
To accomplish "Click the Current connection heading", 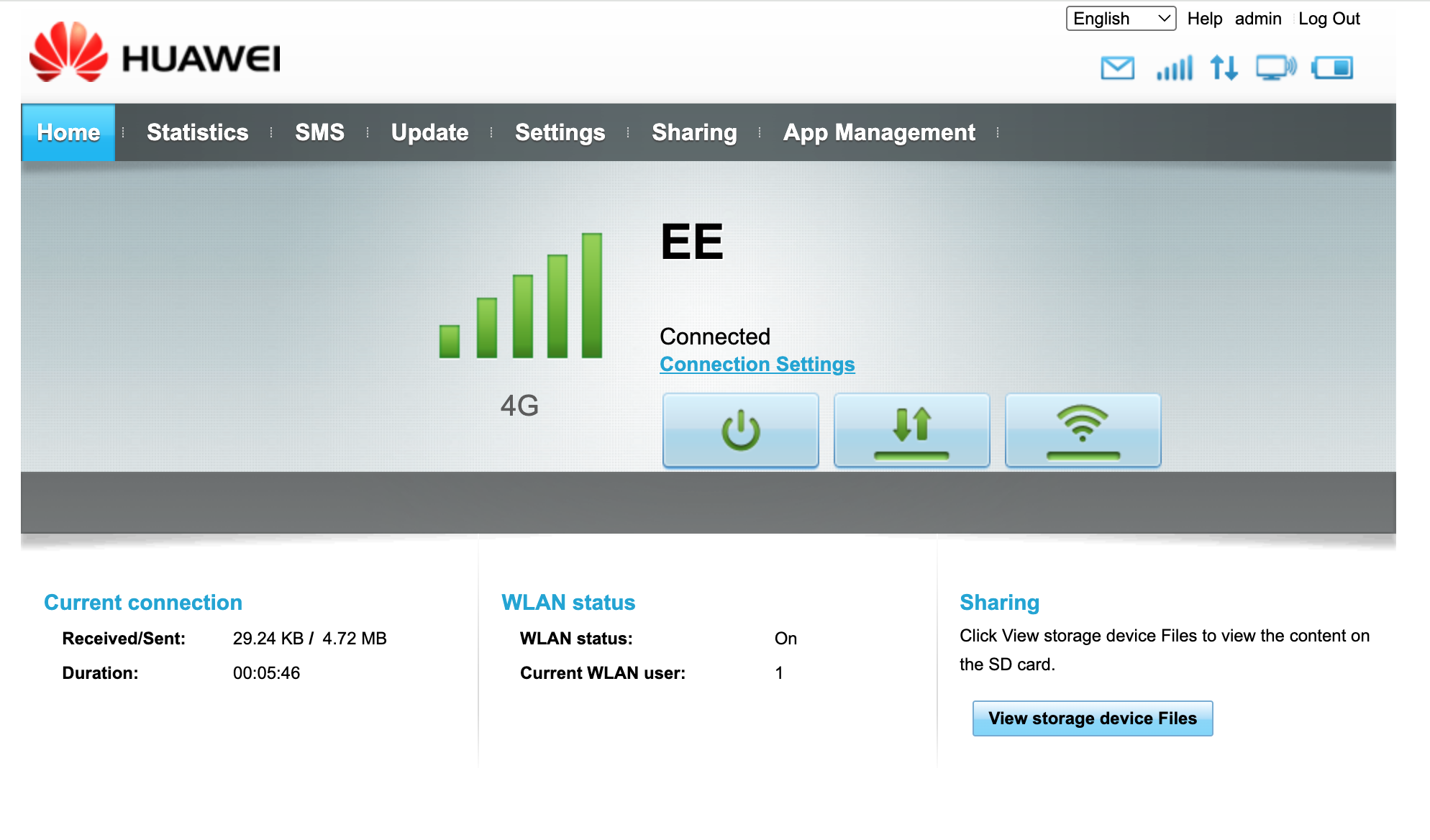I will pos(143,603).
